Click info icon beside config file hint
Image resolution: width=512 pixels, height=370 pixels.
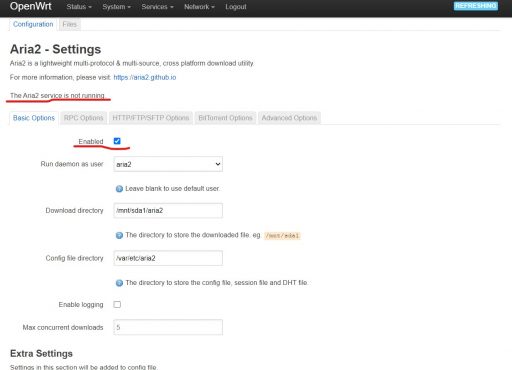click(x=119, y=283)
